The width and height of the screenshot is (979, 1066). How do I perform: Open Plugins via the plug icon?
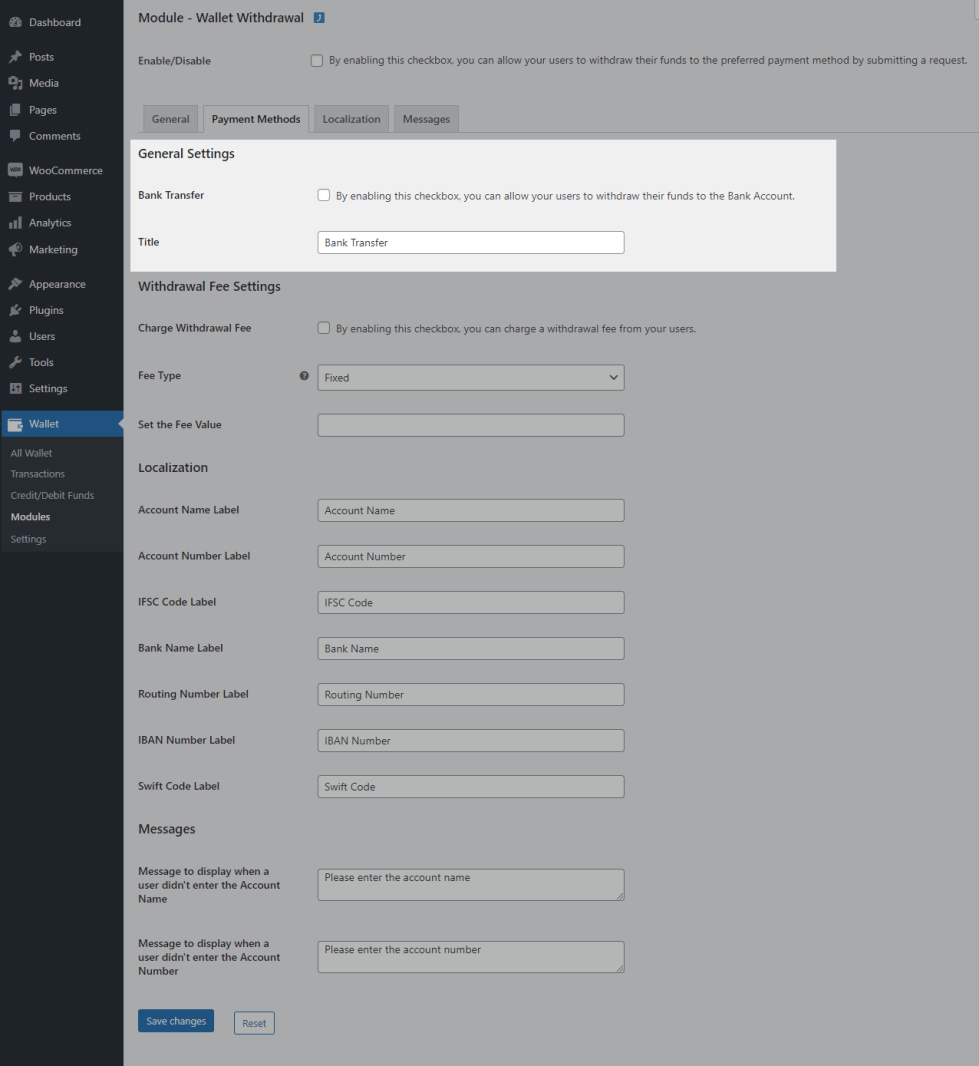[x=15, y=311]
